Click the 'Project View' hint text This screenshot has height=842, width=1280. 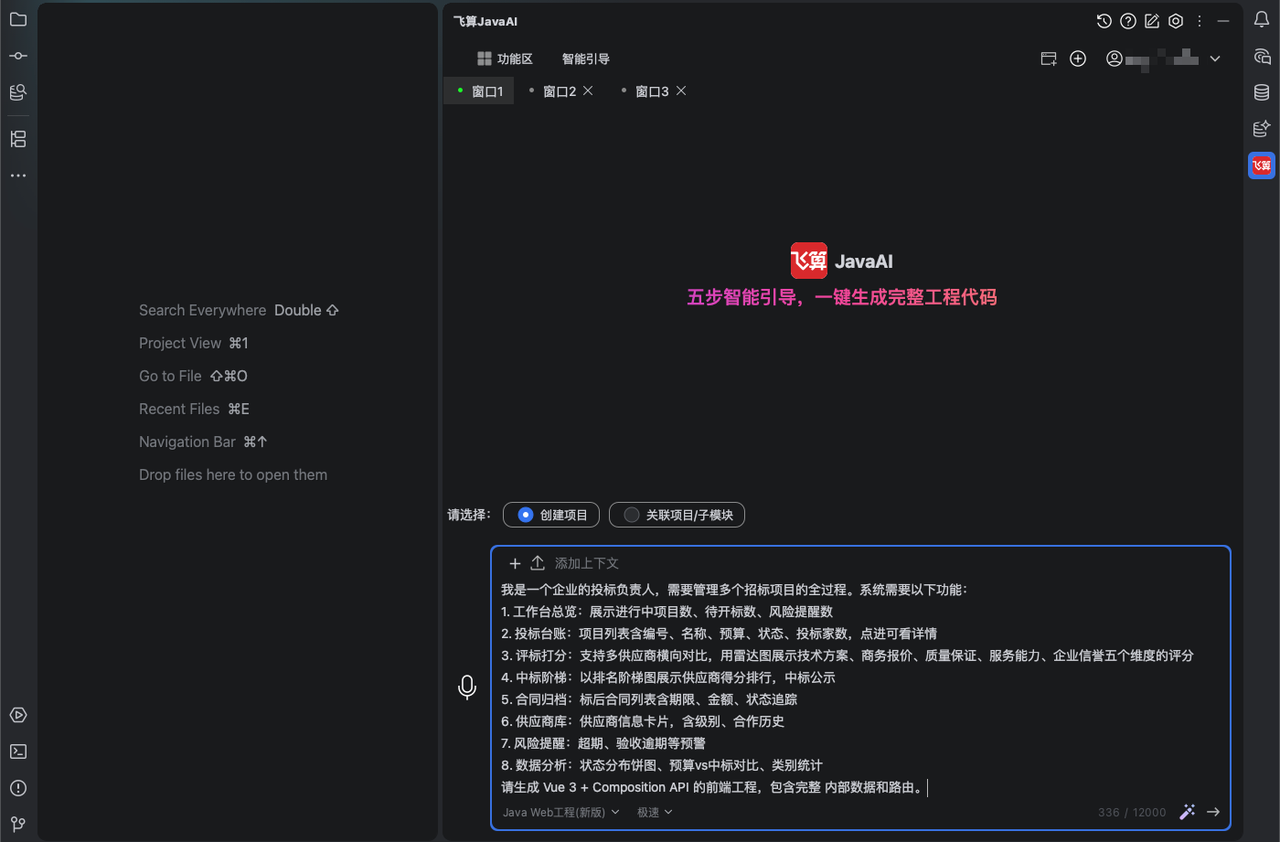pyautogui.click(x=180, y=343)
